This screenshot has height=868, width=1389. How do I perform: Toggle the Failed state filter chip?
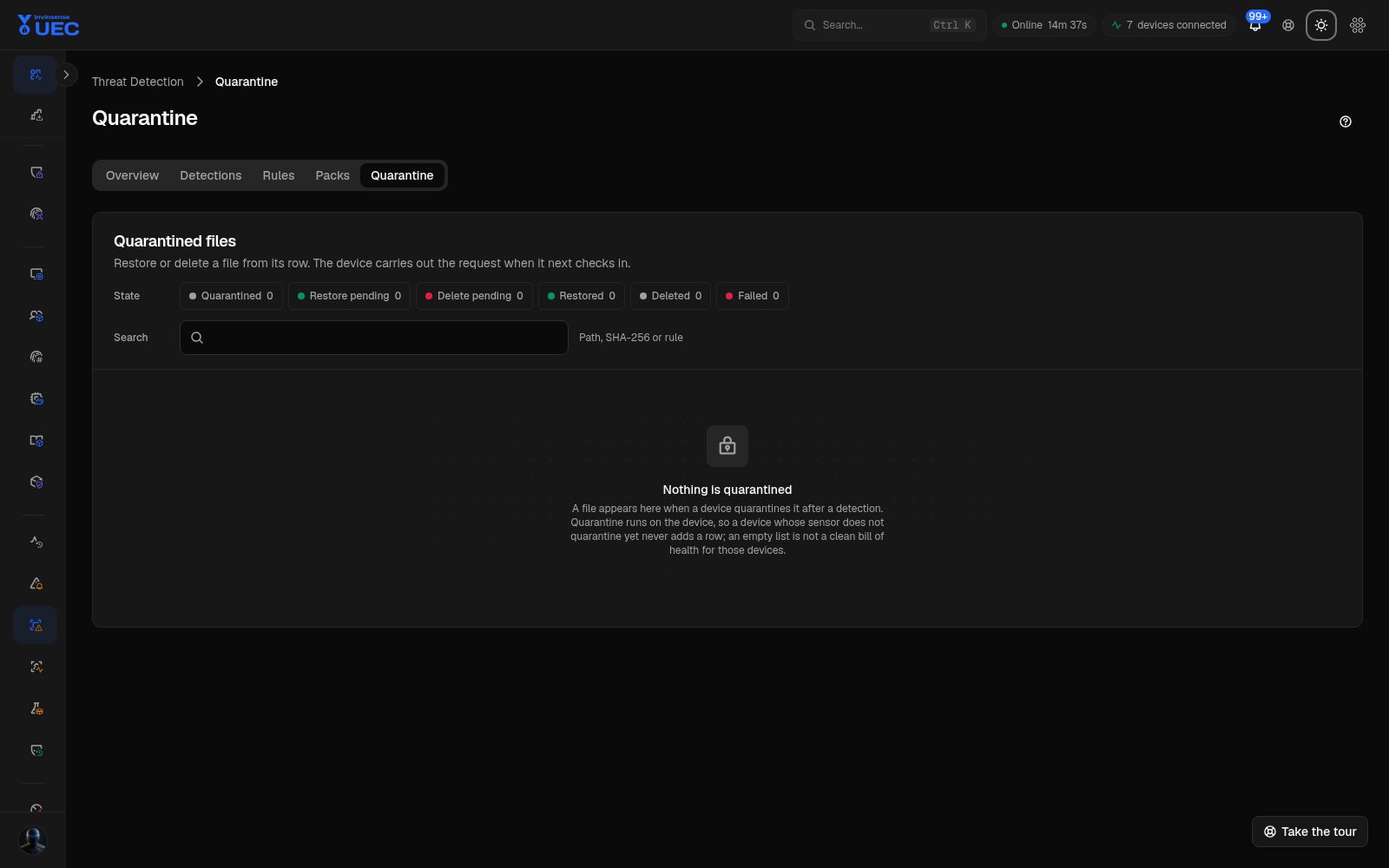[x=753, y=296]
